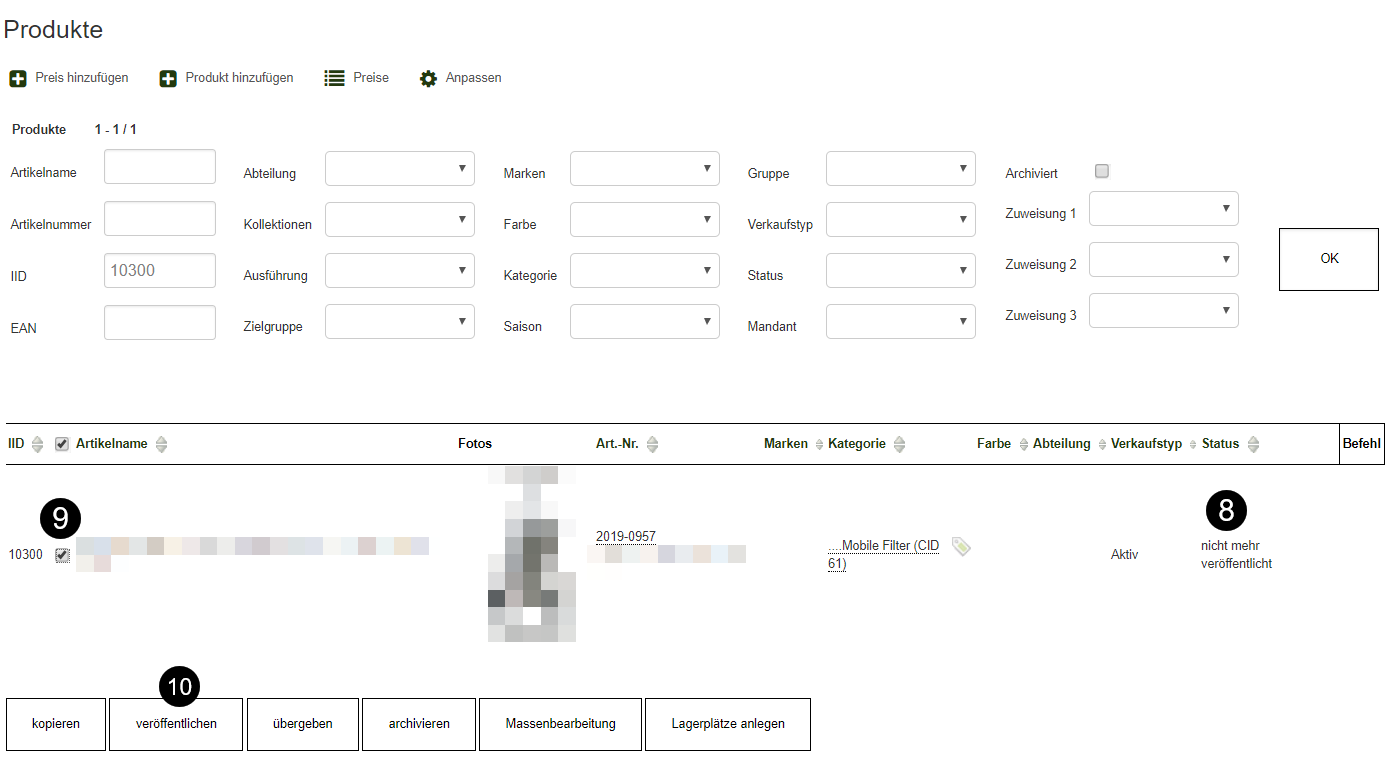The width and height of the screenshot is (1387, 775).
Task: Click the blurred product photo thumbnail
Action: [531, 555]
